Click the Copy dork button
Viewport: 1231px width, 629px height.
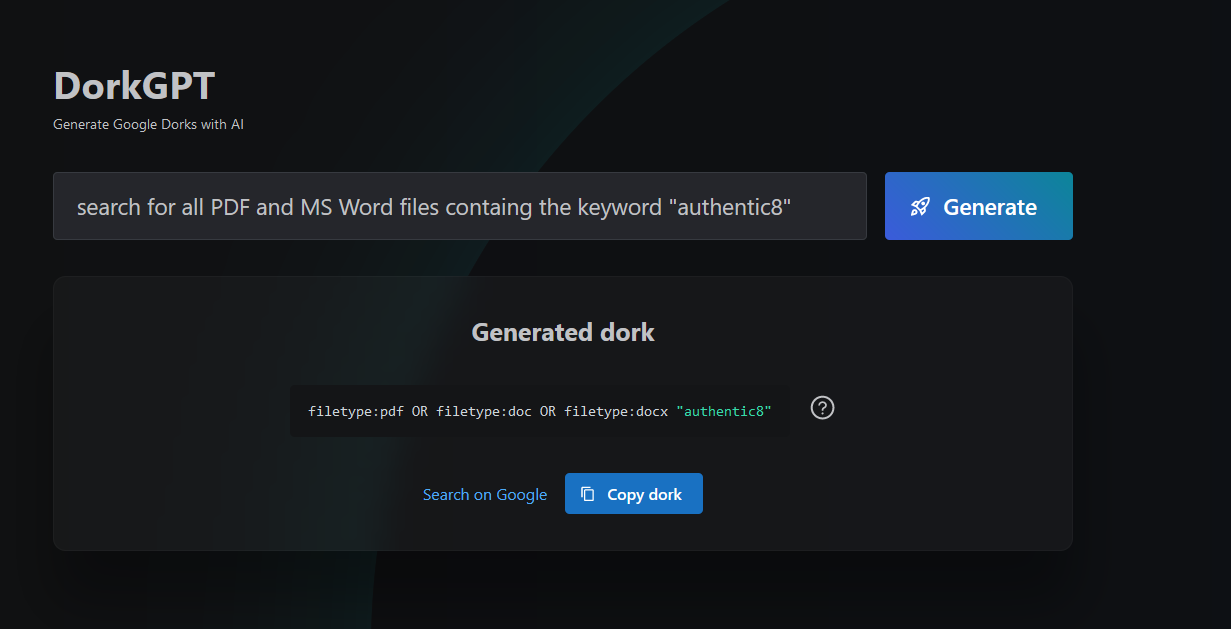(x=634, y=494)
